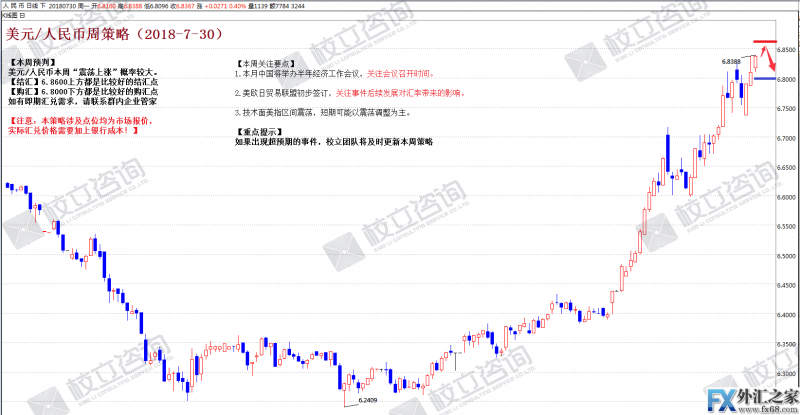Click the 【结汇】6.8600 recommendation line
The height and width of the screenshot is (415, 800).
point(83,82)
